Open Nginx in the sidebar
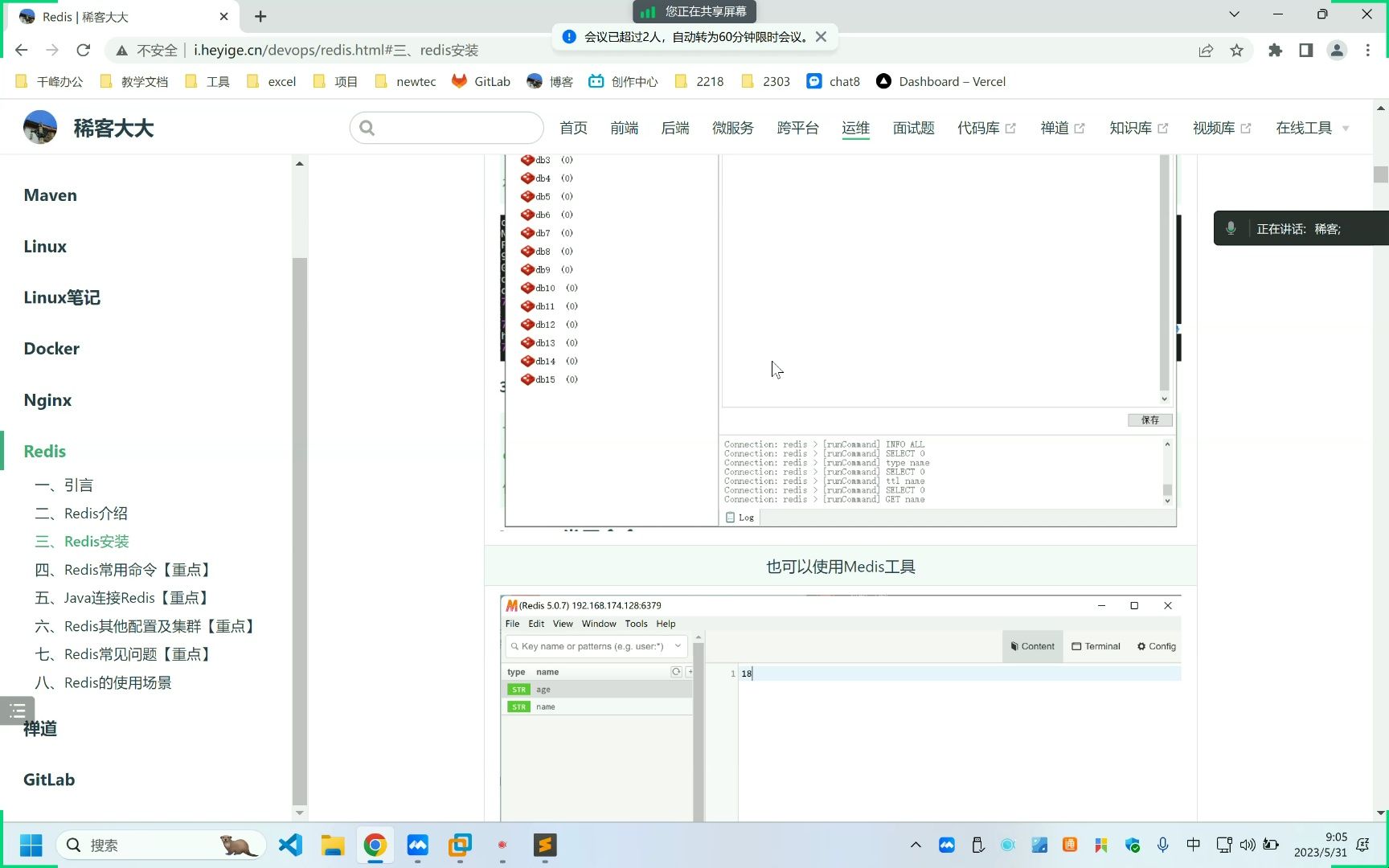 point(47,400)
